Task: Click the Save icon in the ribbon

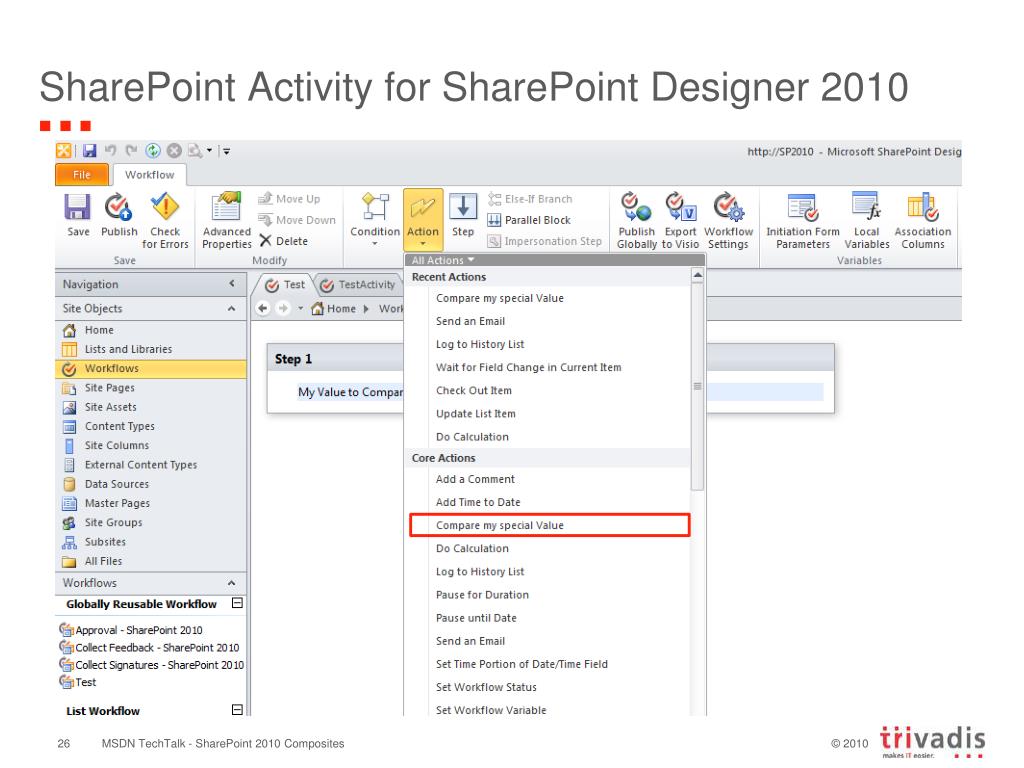Action: point(78,215)
